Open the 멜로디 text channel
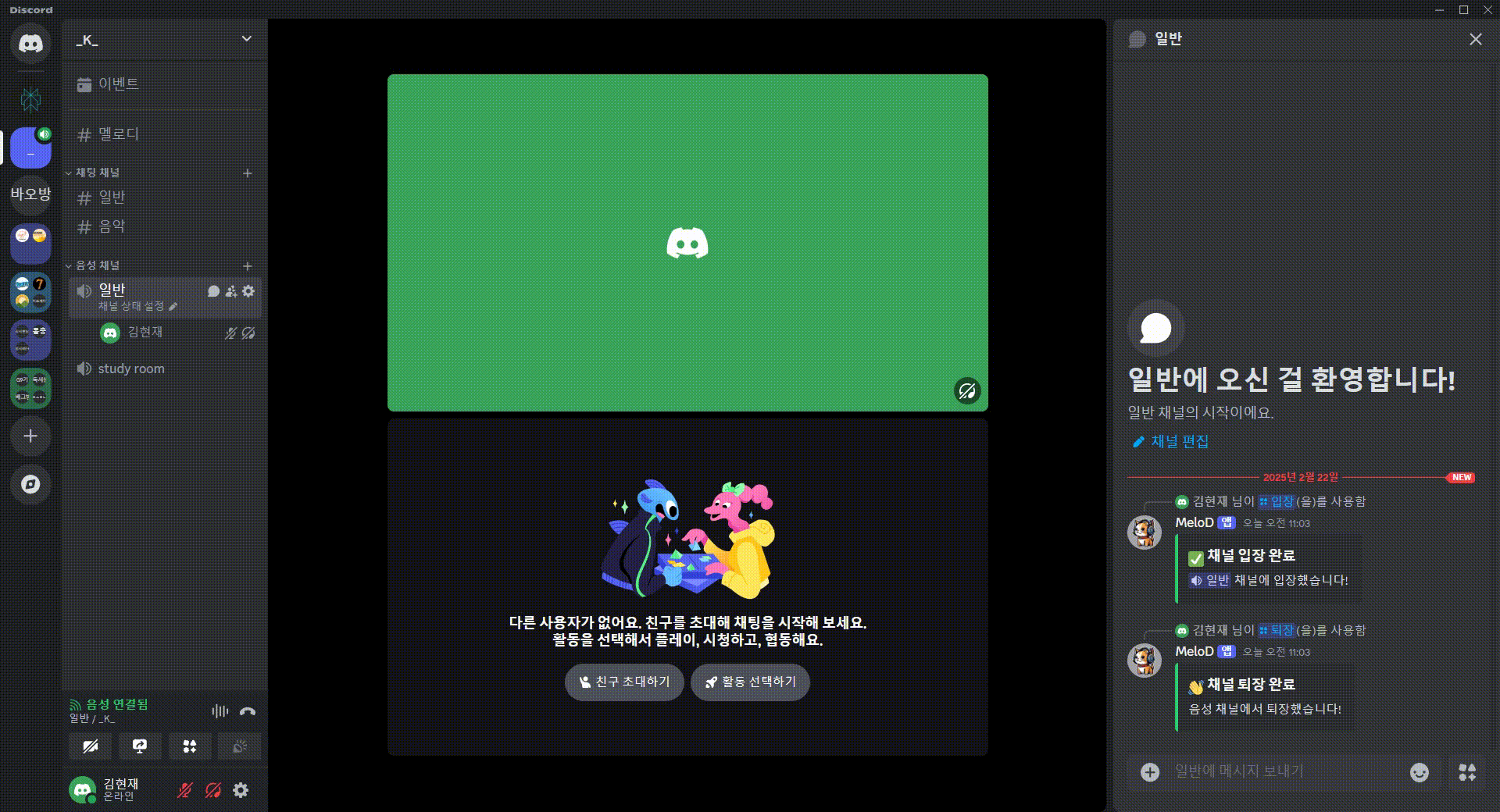This screenshot has height=812, width=1500. [x=165, y=134]
